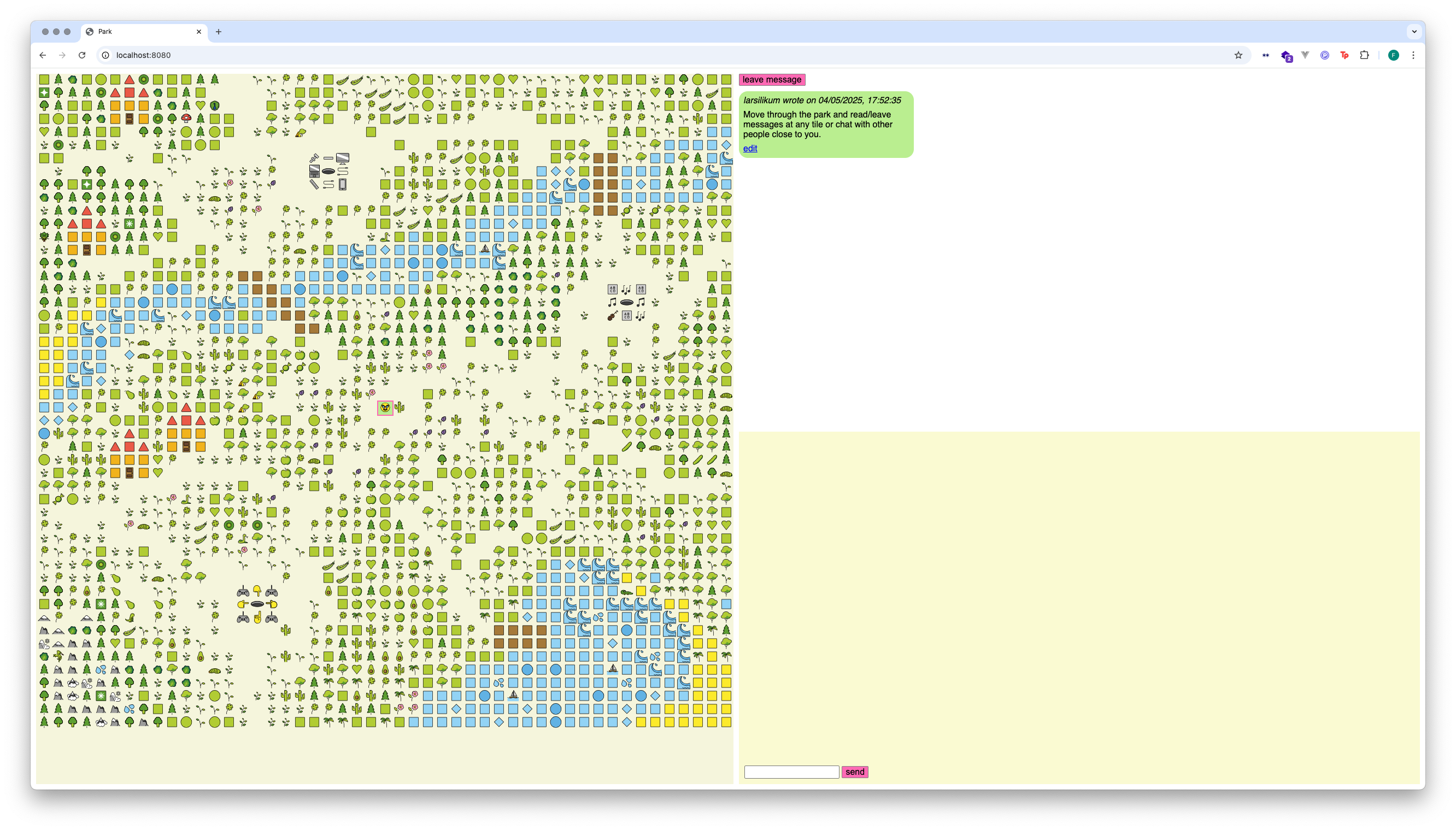
Task: Click the pink 'leave message' button
Action: [772, 80]
